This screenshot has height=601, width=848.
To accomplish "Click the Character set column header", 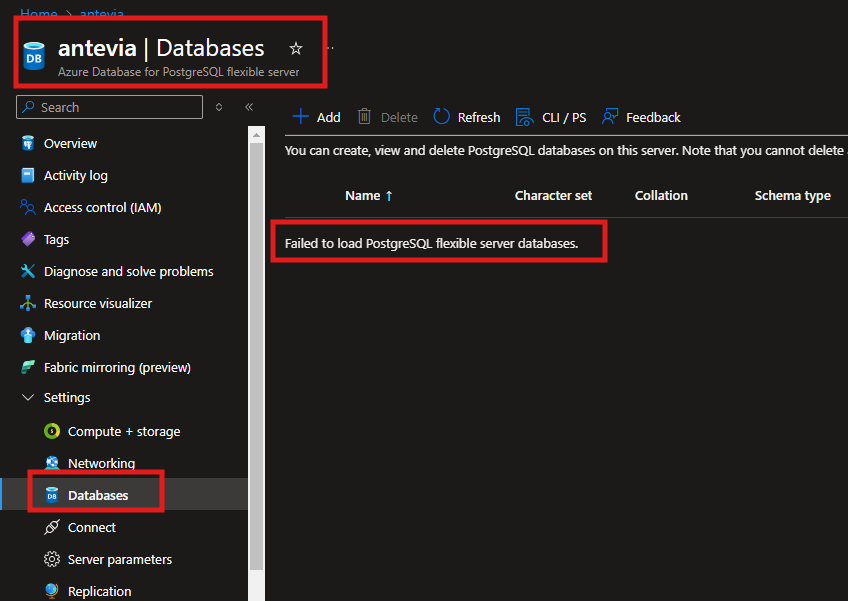I will click(553, 195).
